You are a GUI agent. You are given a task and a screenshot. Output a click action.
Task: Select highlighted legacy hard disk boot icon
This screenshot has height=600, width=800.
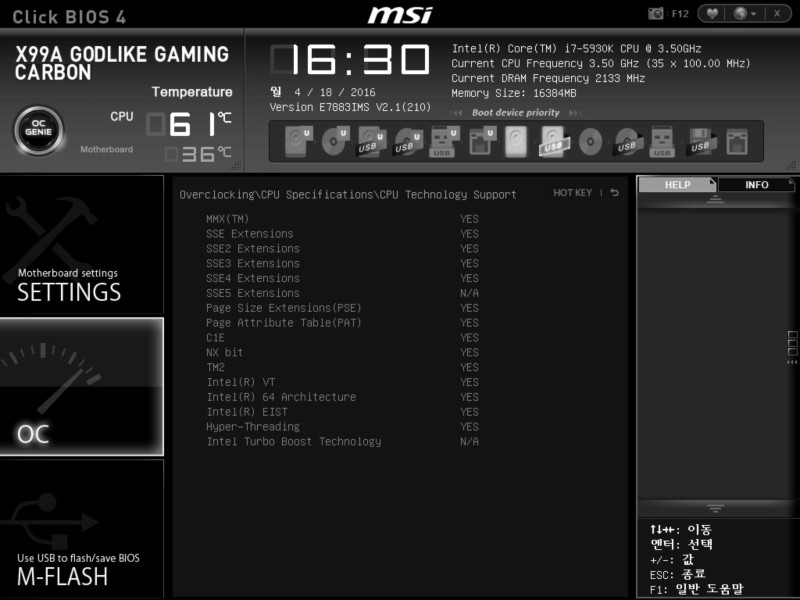click(x=516, y=141)
